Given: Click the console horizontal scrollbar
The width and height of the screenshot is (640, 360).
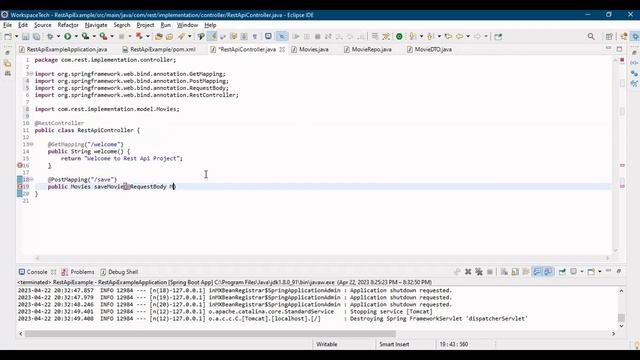Looking at the screenshot, I should pos(210,334).
